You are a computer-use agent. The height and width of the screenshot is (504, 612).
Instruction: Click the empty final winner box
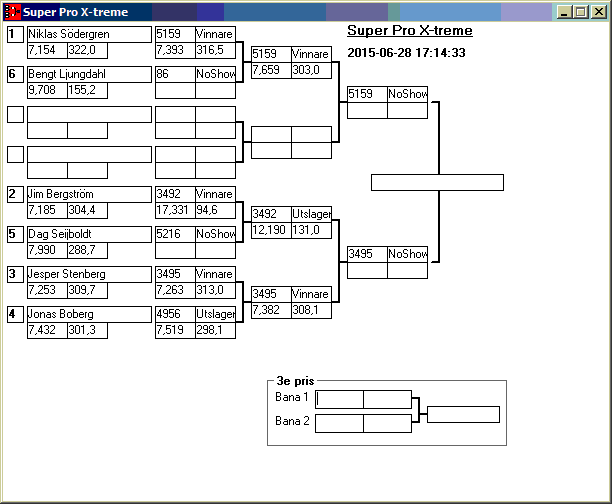(x=436, y=182)
